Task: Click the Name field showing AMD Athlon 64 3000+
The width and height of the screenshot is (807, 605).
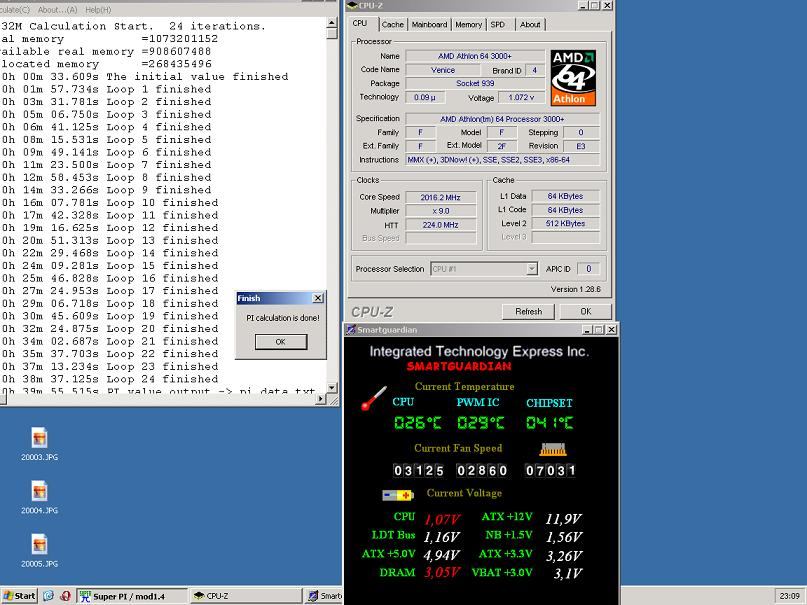Action: tap(475, 56)
